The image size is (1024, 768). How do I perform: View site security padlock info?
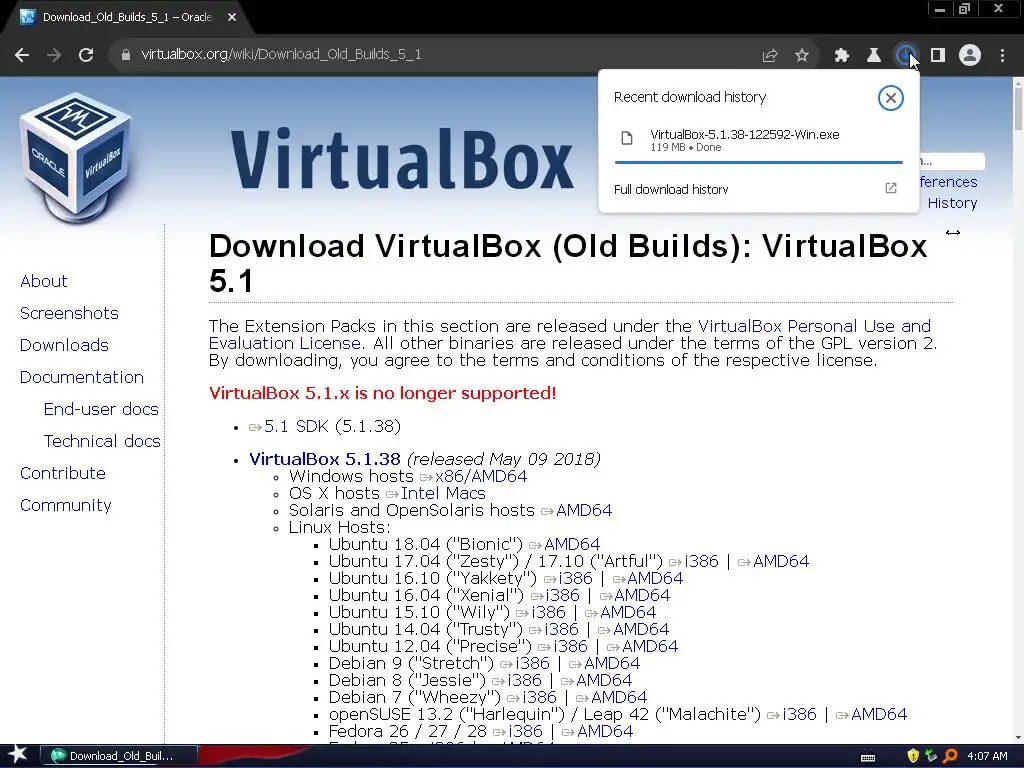click(125, 55)
